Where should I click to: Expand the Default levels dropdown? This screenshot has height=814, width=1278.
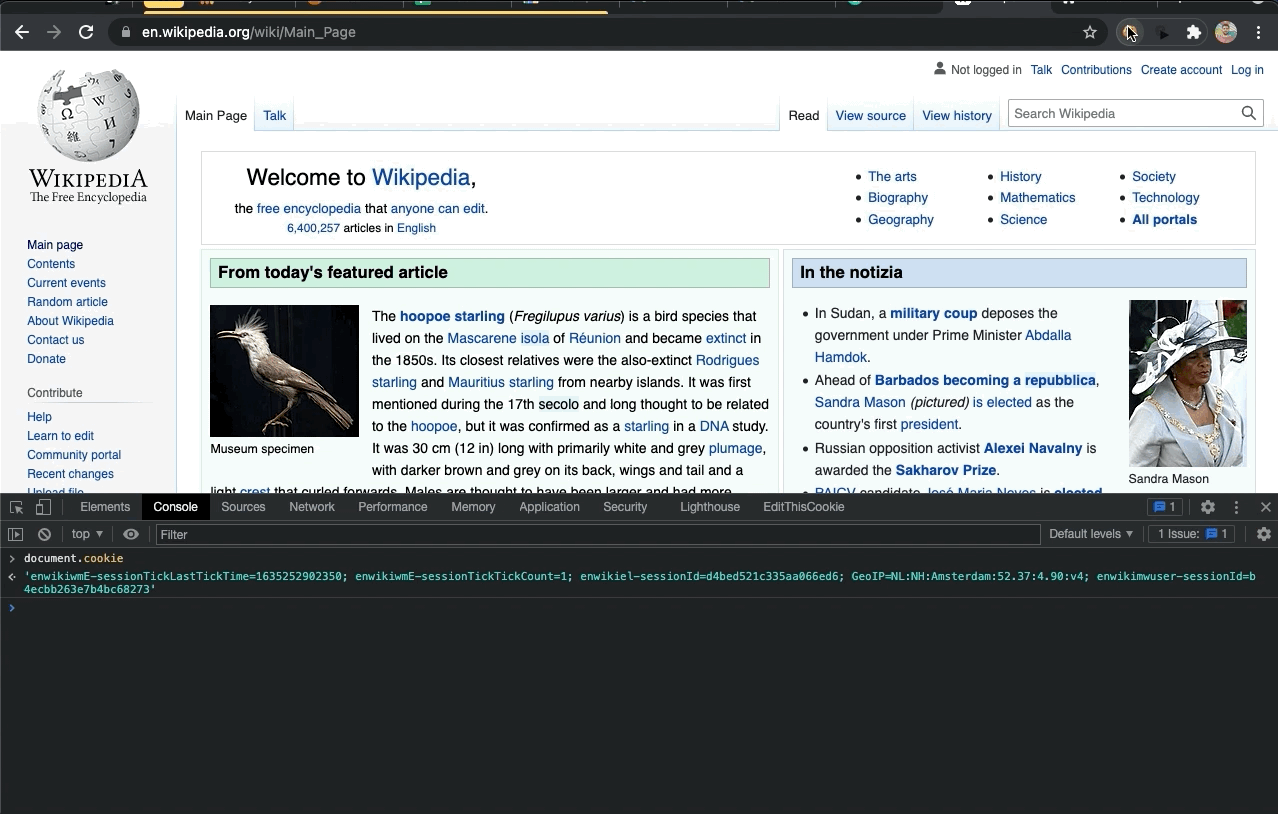(x=1090, y=534)
